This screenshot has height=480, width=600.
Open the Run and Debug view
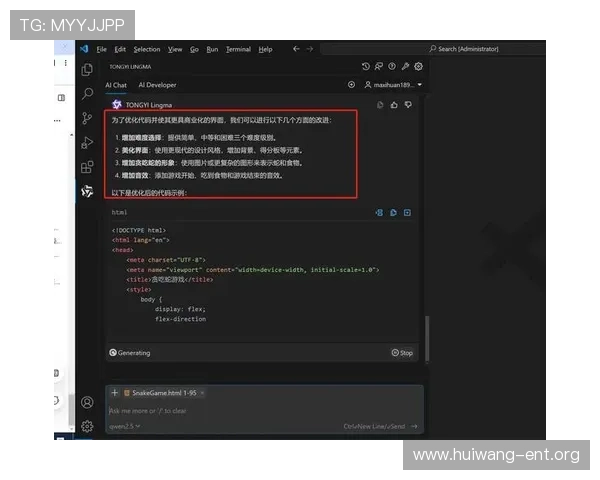[87, 142]
